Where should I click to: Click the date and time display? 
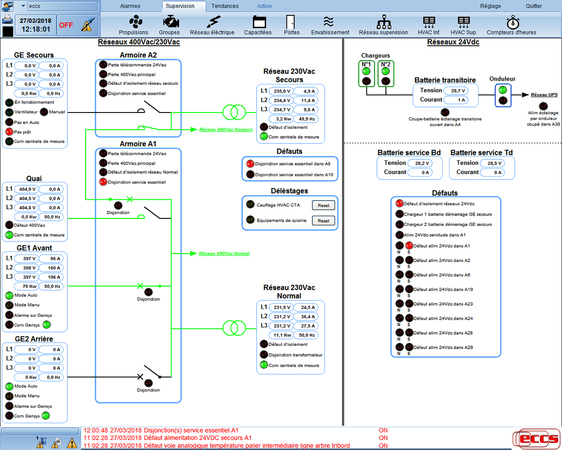point(35,25)
